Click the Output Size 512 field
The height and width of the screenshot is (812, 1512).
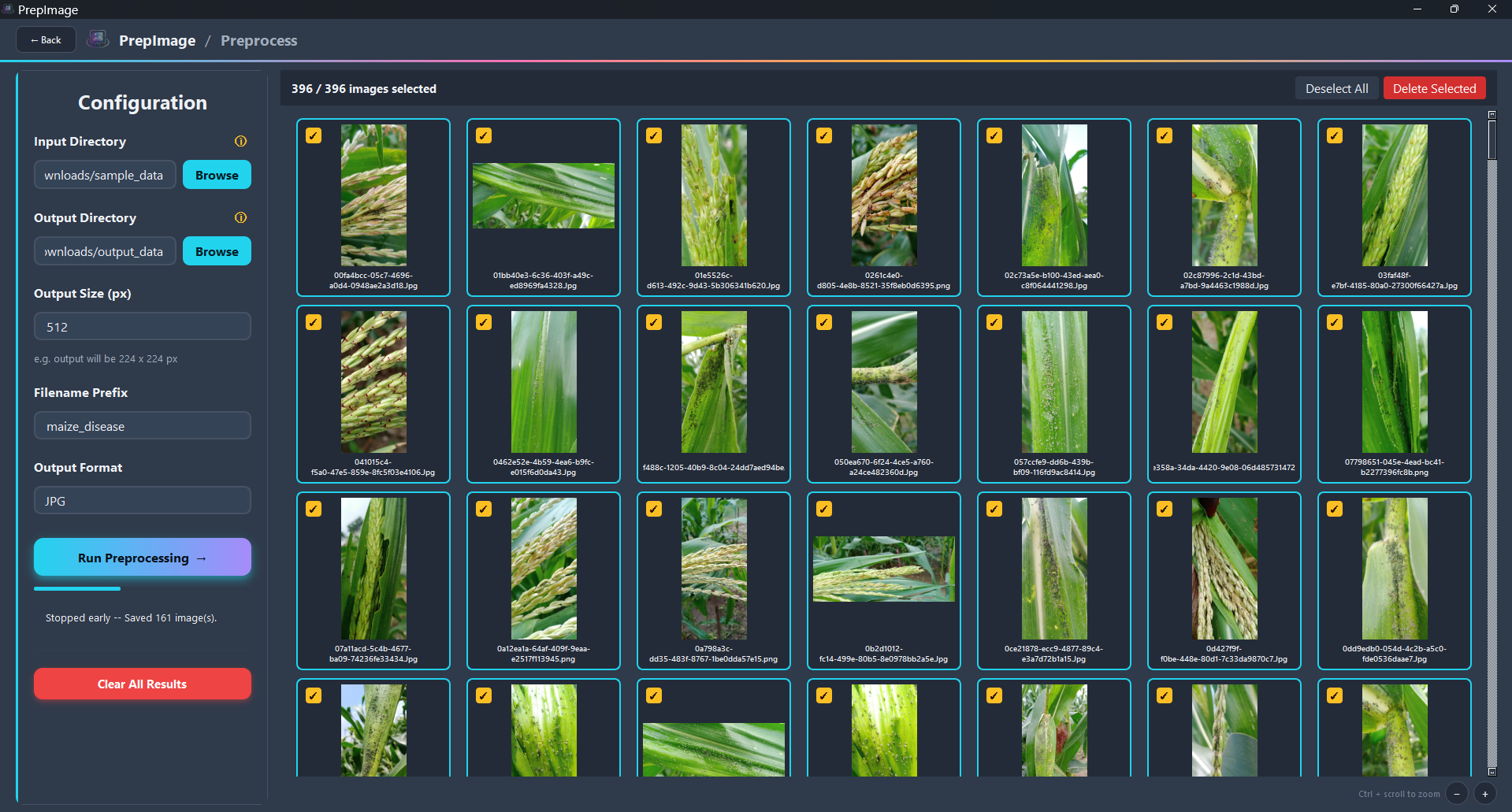coord(143,327)
